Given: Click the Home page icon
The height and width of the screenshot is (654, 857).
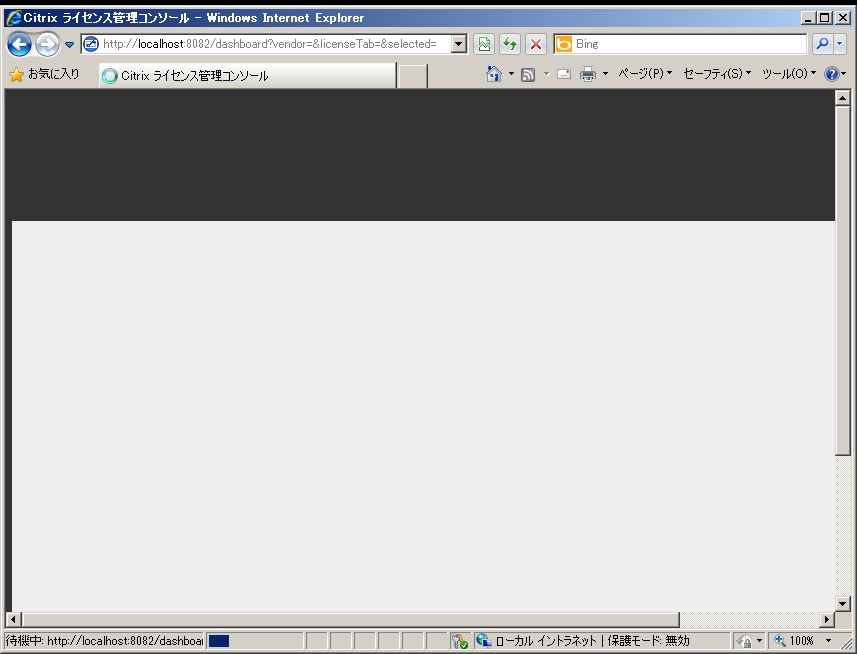Looking at the screenshot, I should click(x=493, y=75).
